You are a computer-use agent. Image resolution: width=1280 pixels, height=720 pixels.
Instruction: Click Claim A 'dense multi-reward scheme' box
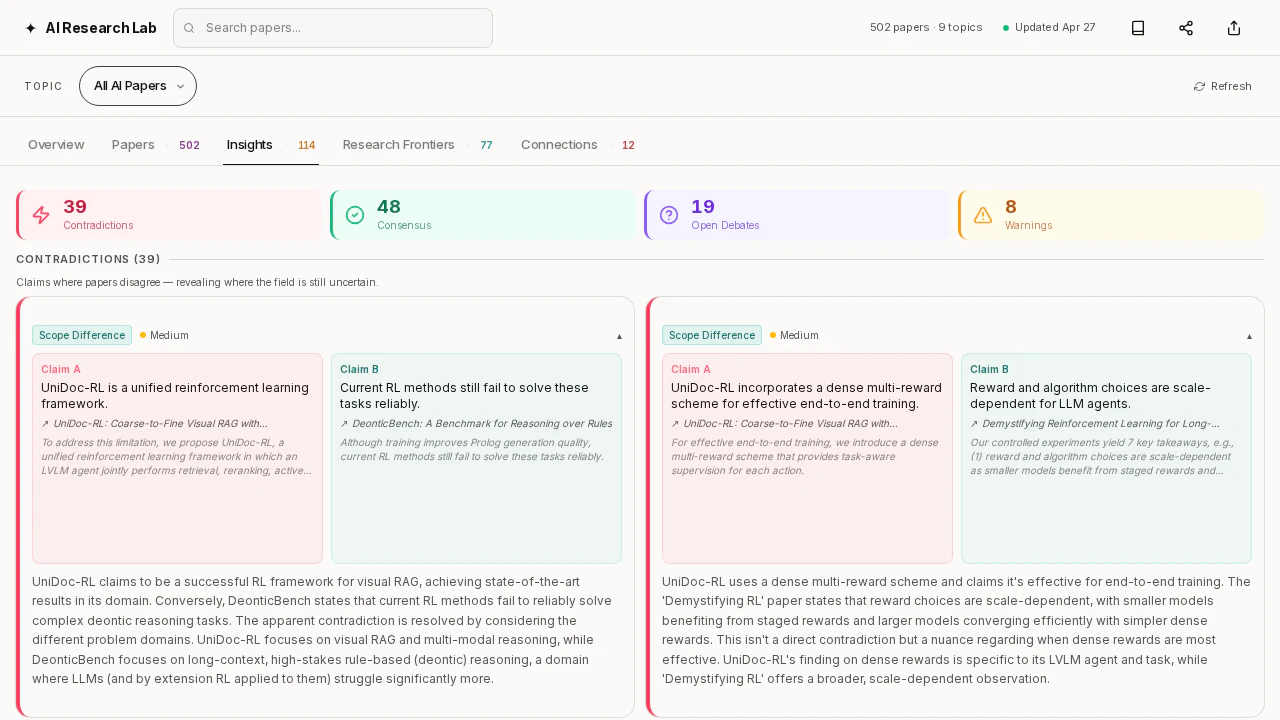(x=807, y=458)
